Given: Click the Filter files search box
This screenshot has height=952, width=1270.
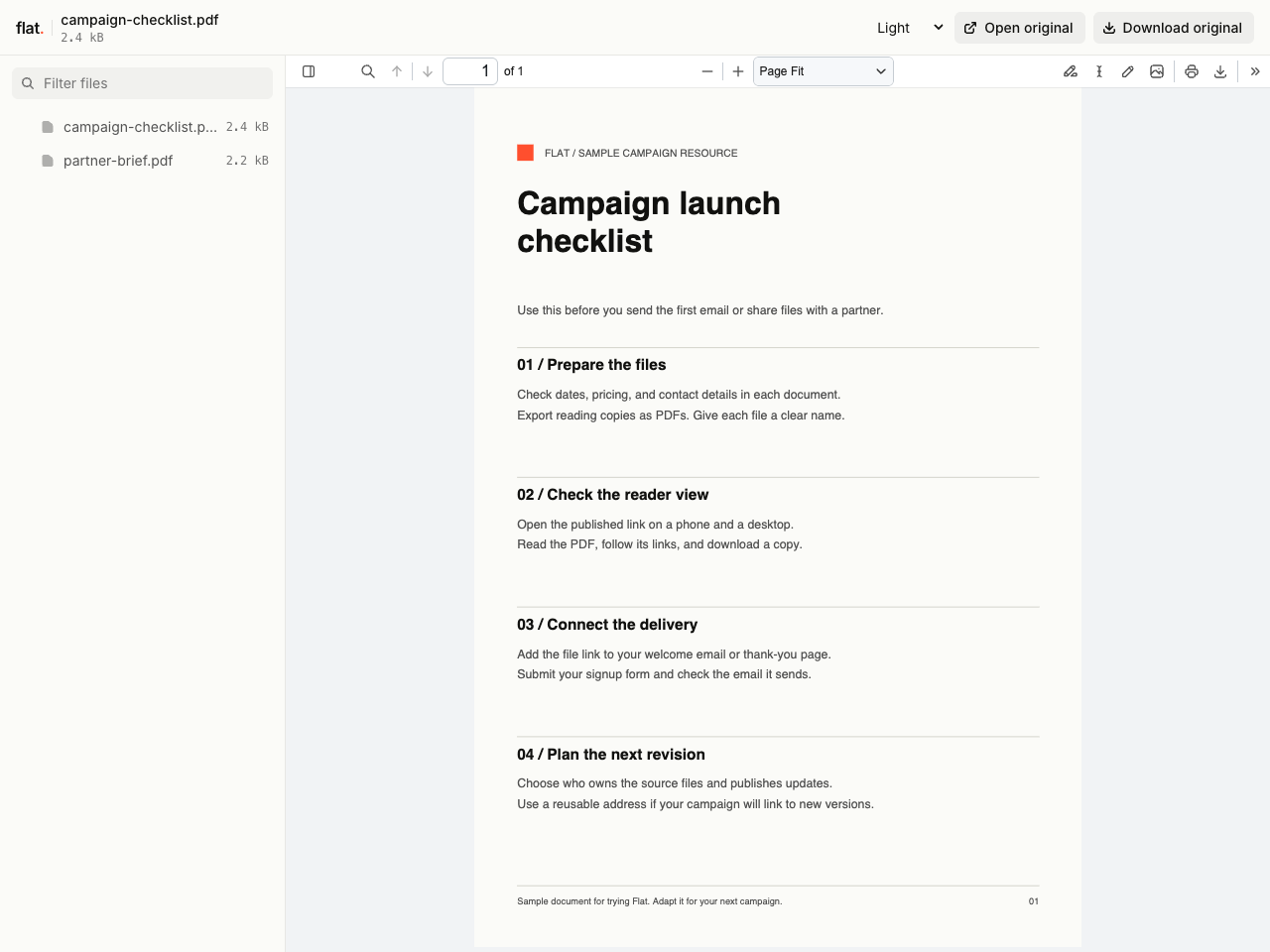Looking at the screenshot, I should coord(142,83).
